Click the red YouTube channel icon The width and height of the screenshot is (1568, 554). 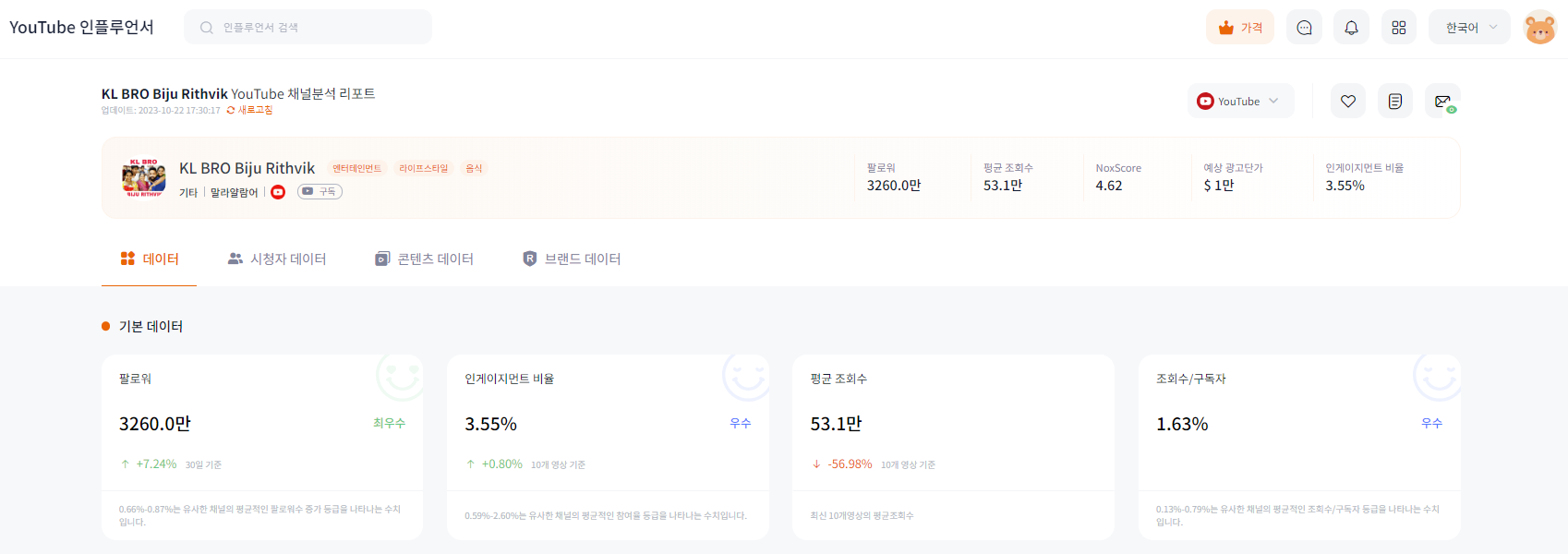coord(278,192)
